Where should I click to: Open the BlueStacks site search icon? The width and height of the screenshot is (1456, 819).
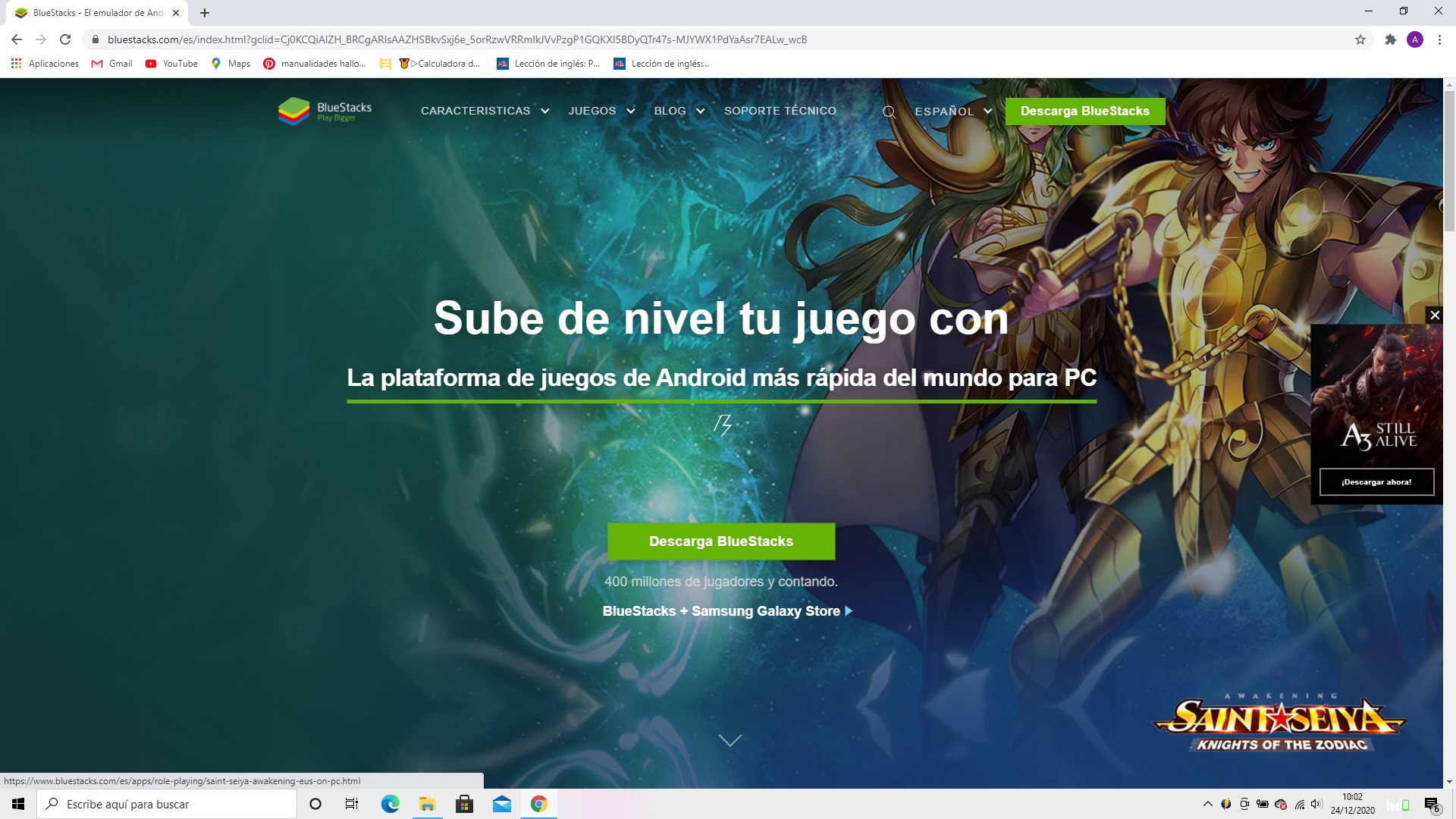(x=889, y=111)
